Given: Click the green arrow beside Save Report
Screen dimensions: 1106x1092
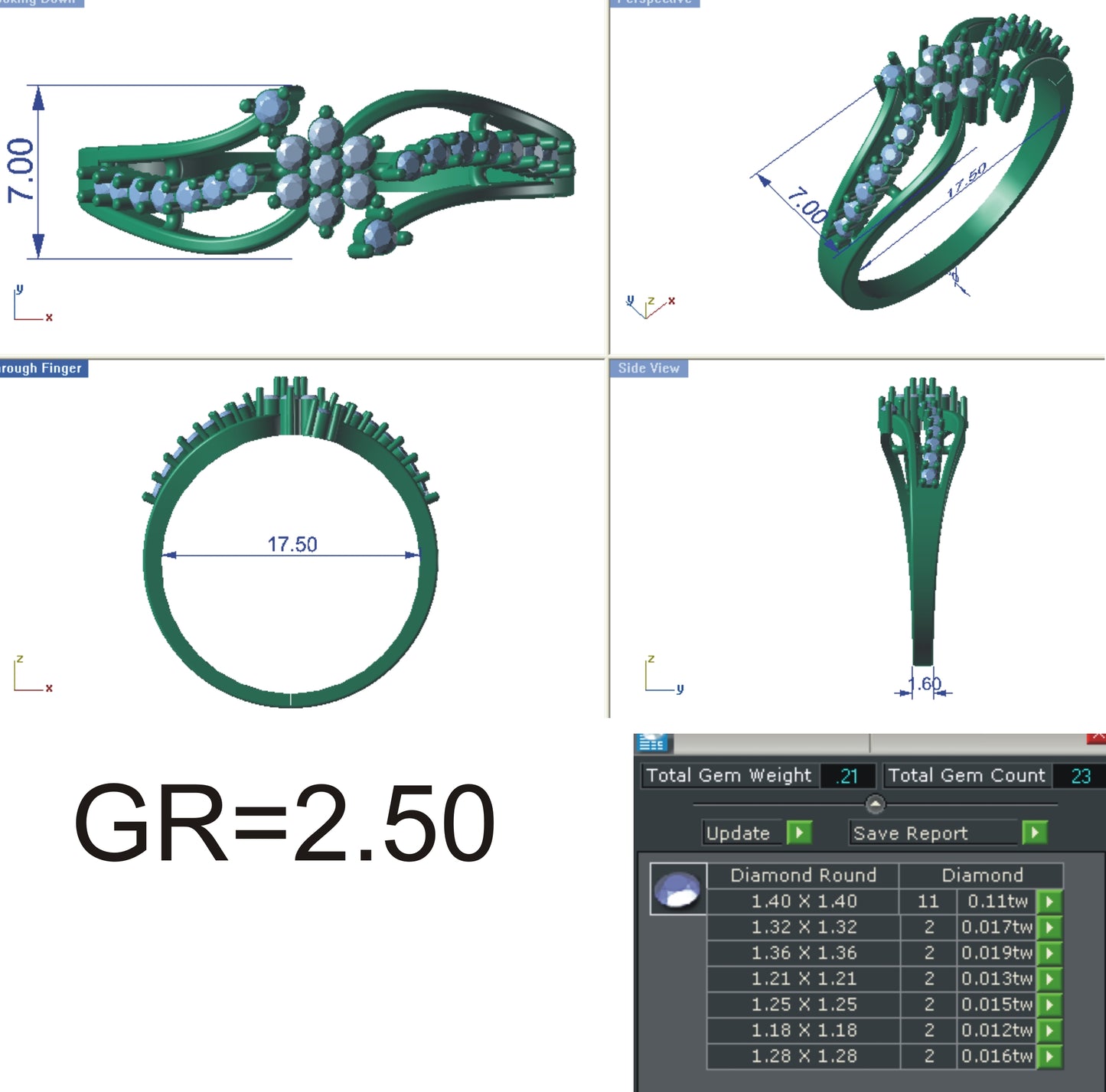Looking at the screenshot, I should click(1035, 833).
